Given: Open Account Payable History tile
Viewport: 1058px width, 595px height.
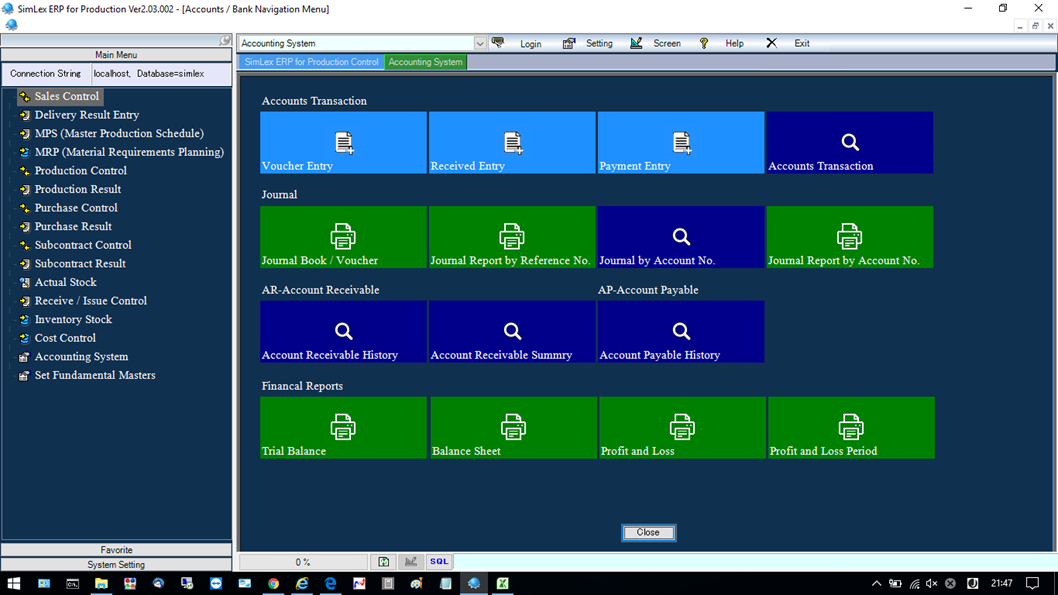Looking at the screenshot, I should 681,331.
